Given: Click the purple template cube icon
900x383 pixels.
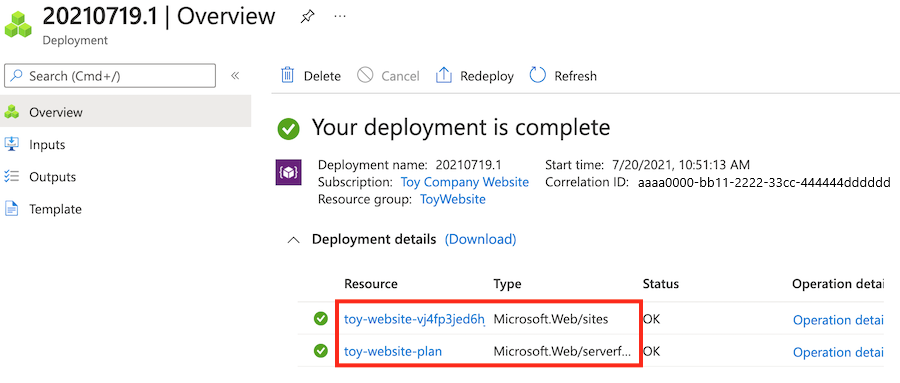Looking at the screenshot, I should pos(289,173).
